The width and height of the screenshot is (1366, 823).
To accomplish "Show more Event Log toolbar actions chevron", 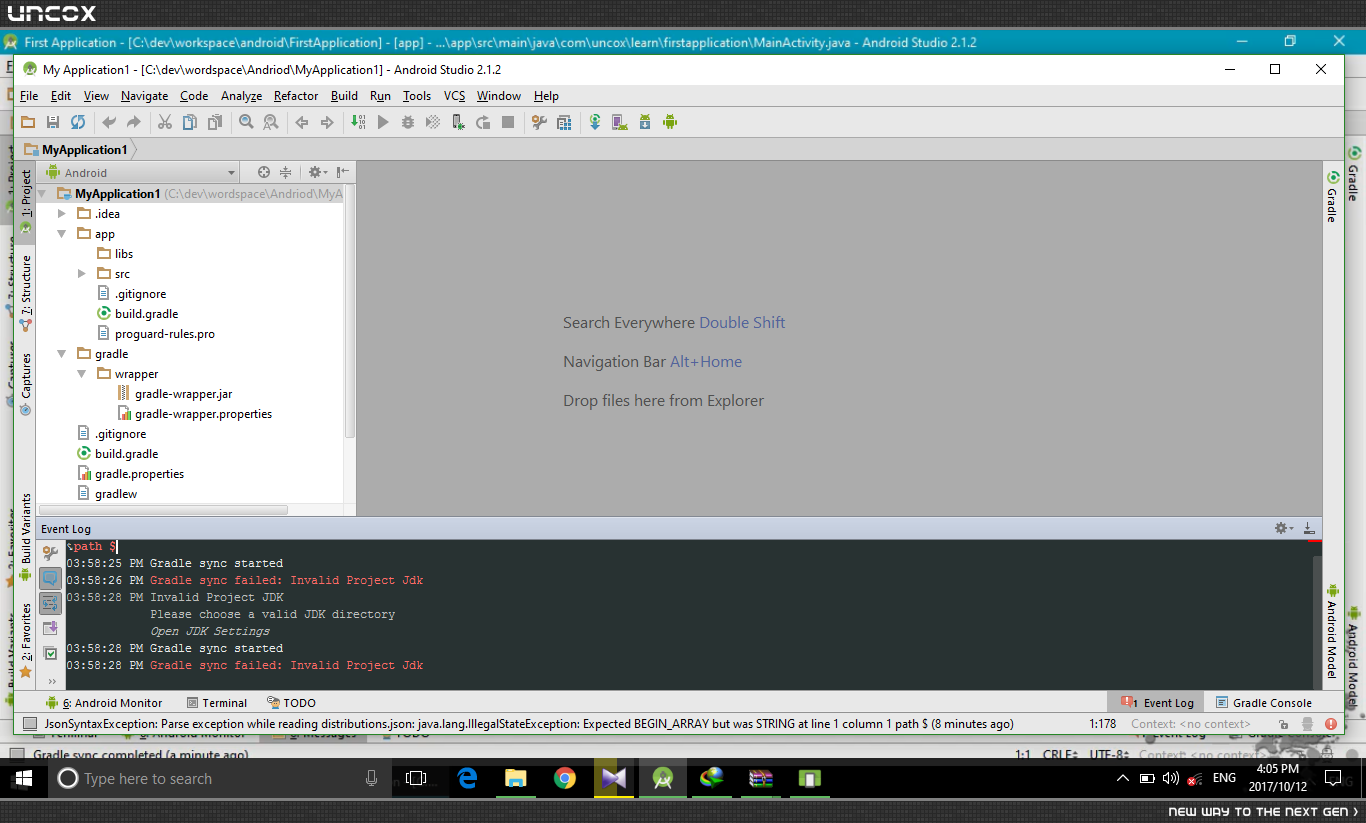I will [x=52, y=681].
